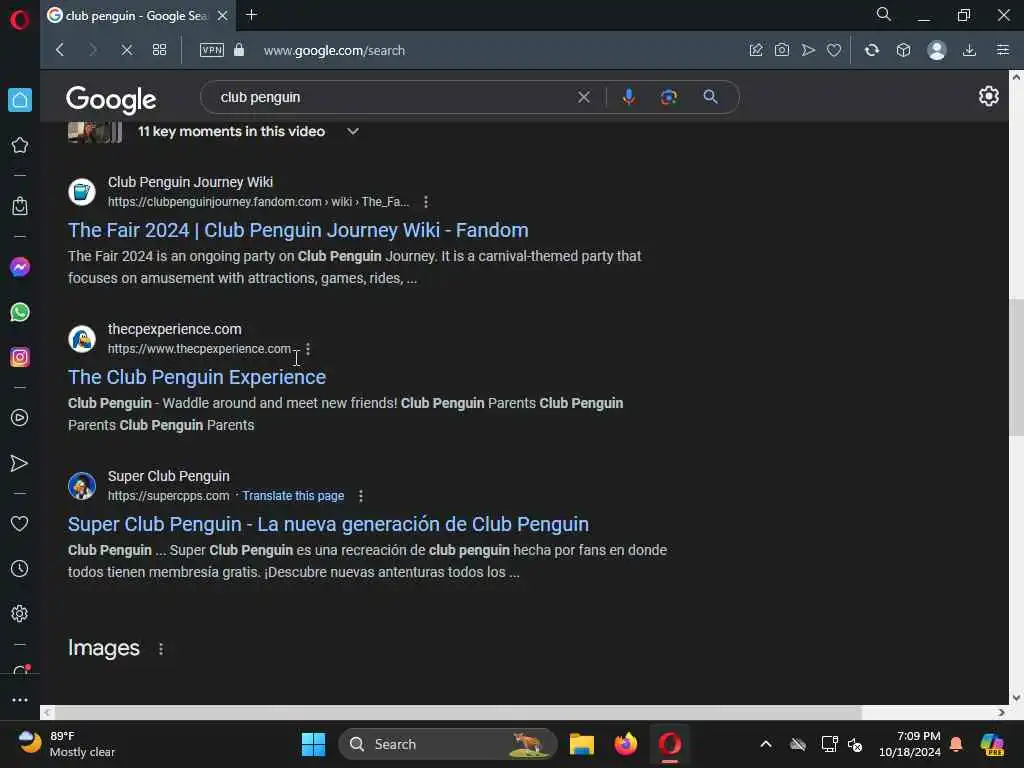
Task: Open Super Club Penguin result link
Action: point(328,524)
